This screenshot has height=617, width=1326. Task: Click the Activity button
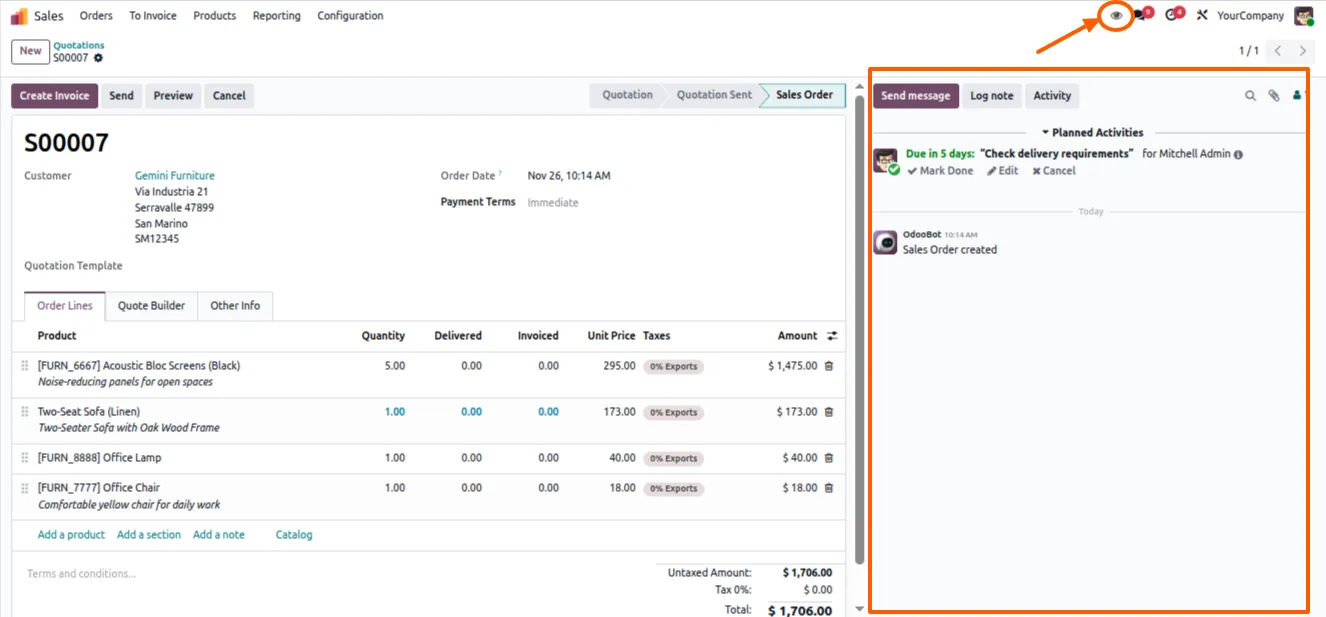point(1052,96)
